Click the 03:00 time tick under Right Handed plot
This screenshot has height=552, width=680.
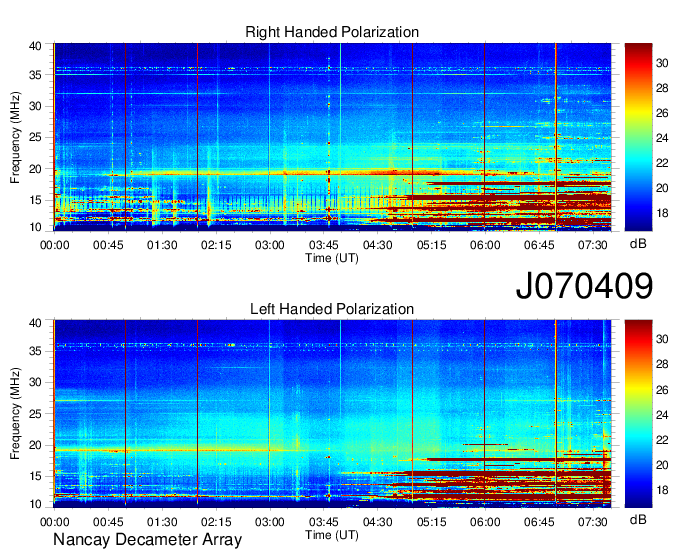coord(270,245)
